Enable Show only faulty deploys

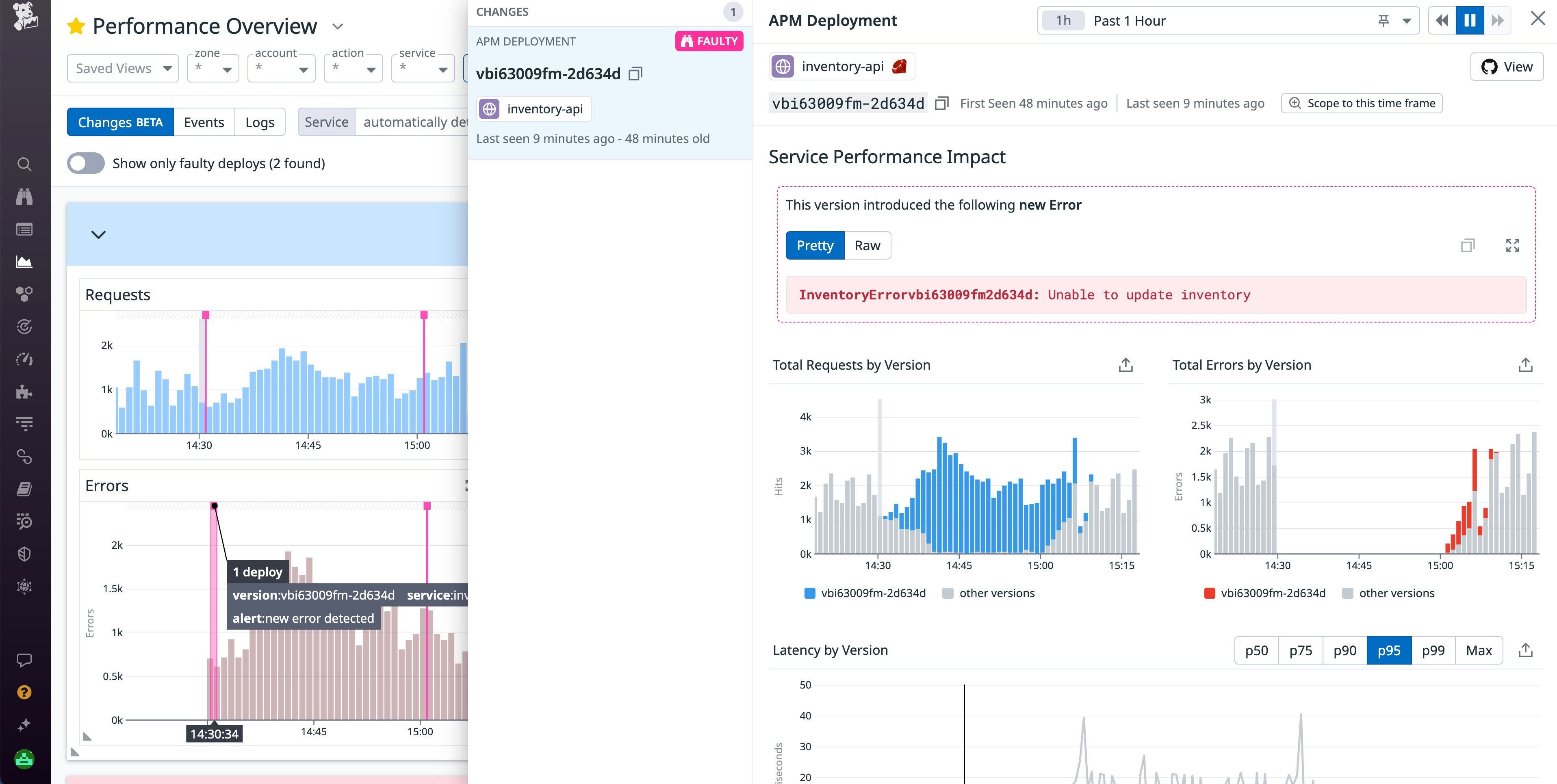[x=85, y=163]
